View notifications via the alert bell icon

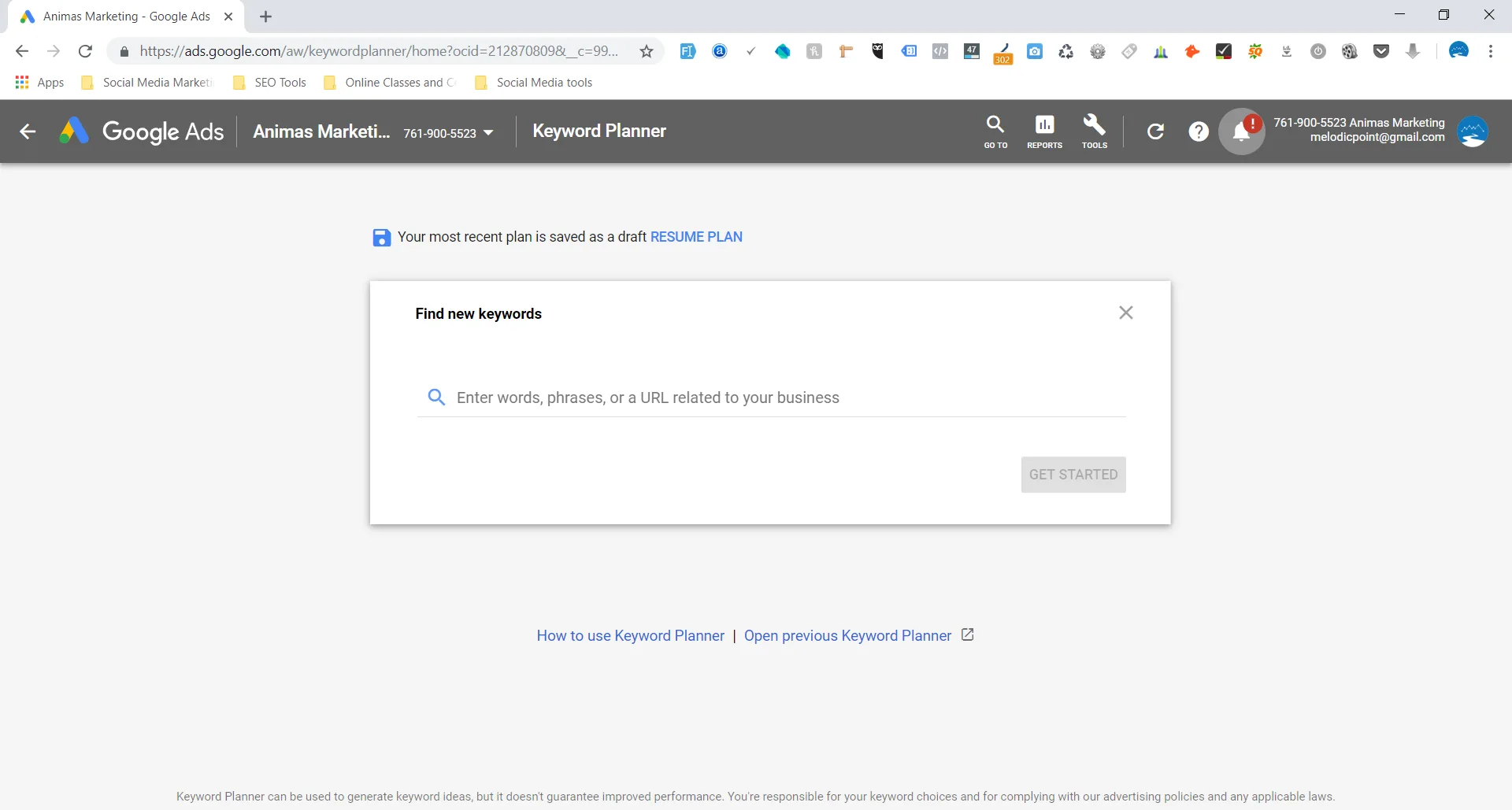[x=1241, y=131]
